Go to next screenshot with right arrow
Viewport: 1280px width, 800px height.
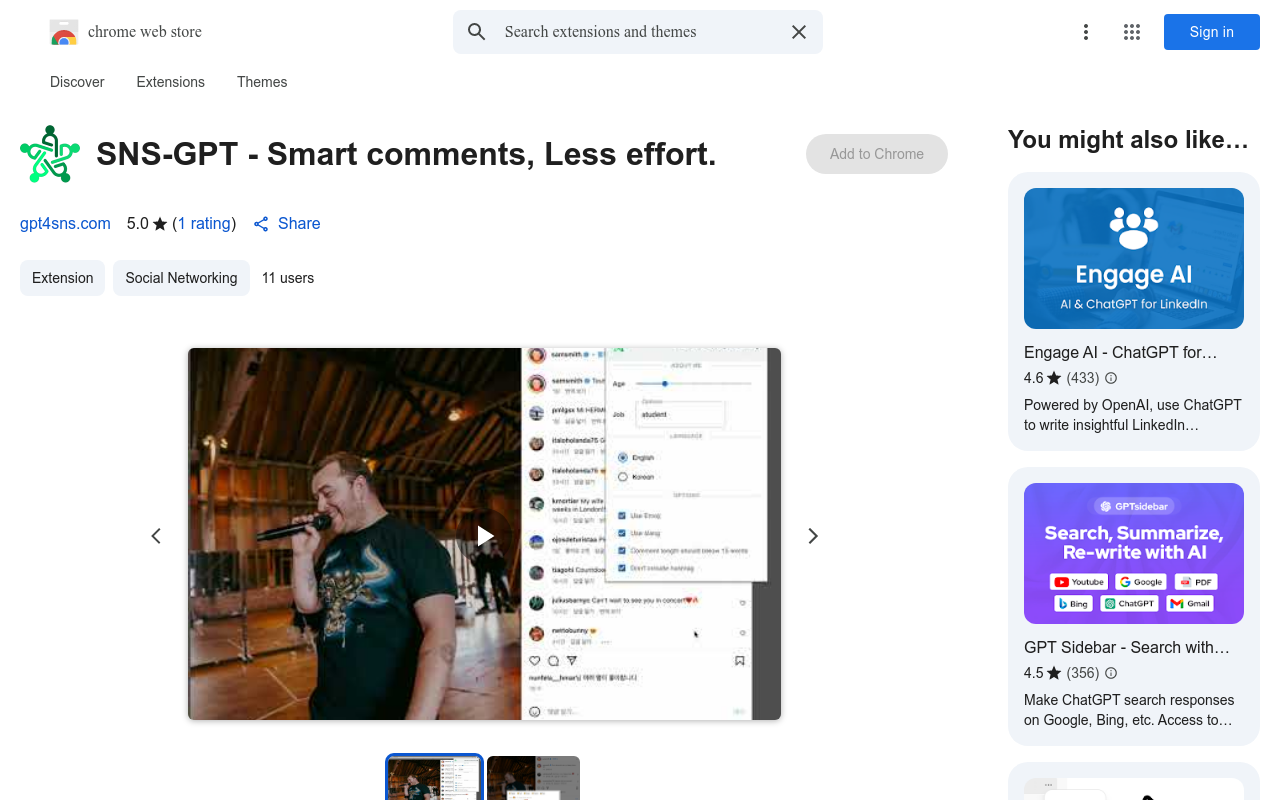click(813, 536)
